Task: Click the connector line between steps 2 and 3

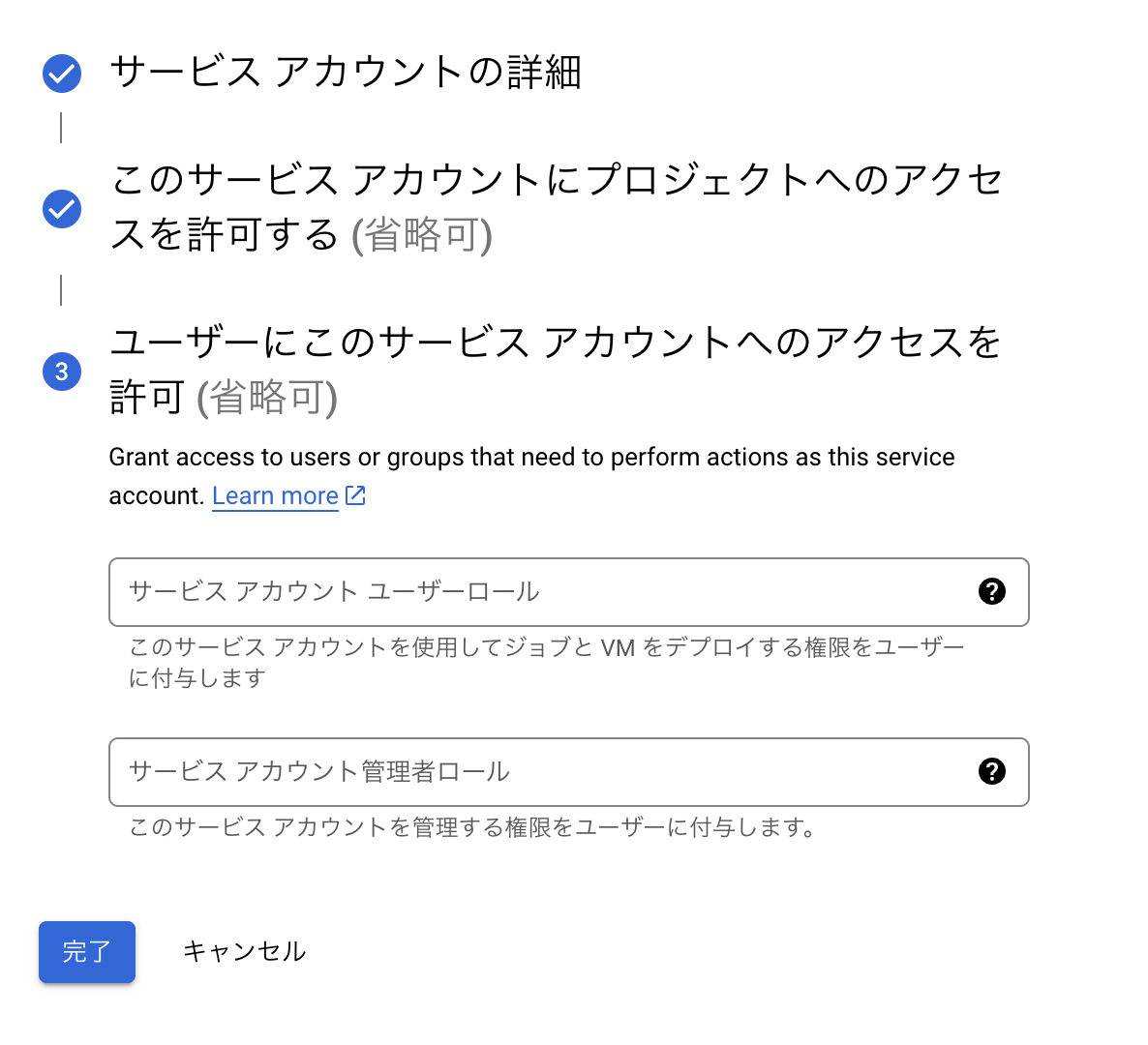Action: click(x=62, y=290)
